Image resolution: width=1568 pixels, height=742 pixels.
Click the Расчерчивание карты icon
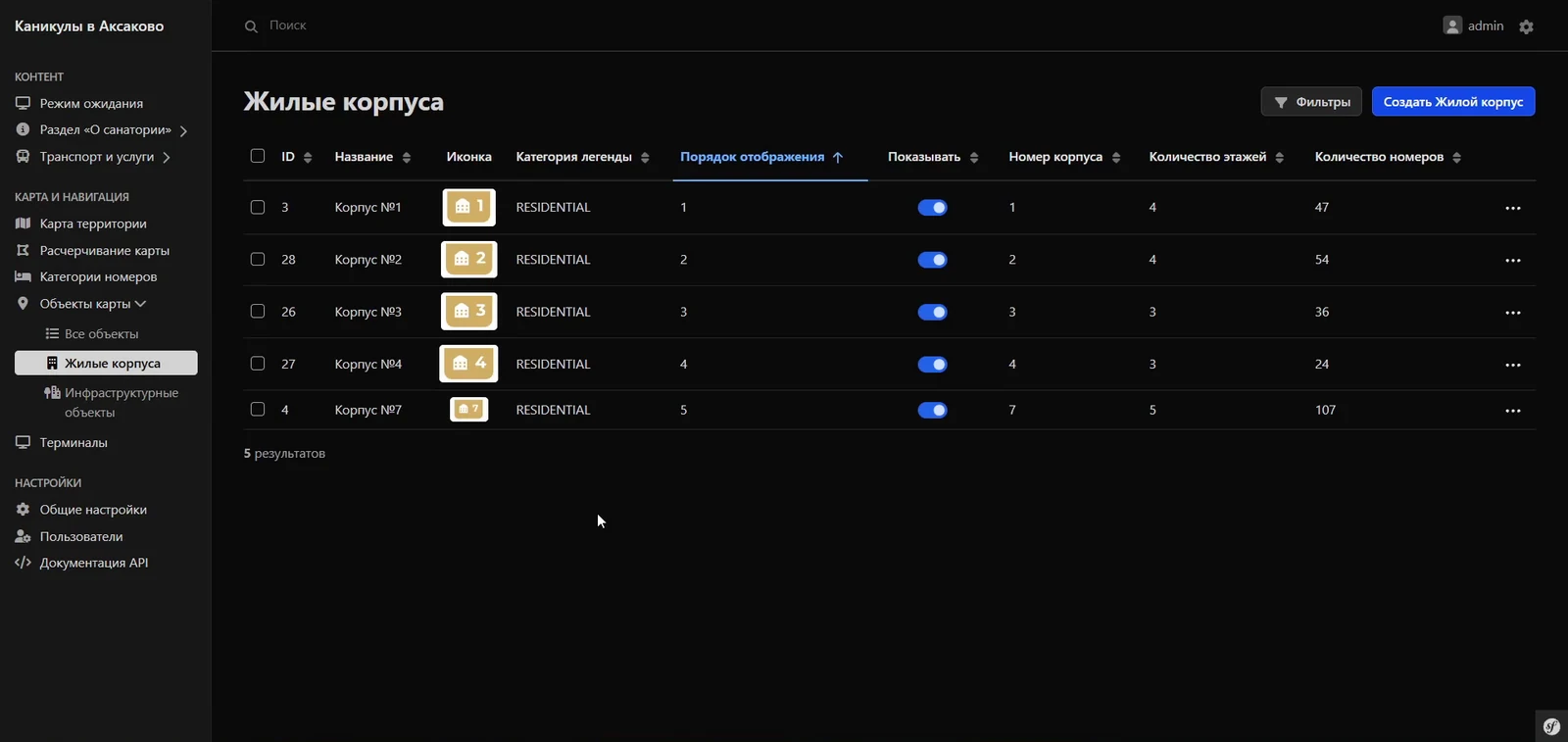(x=23, y=250)
